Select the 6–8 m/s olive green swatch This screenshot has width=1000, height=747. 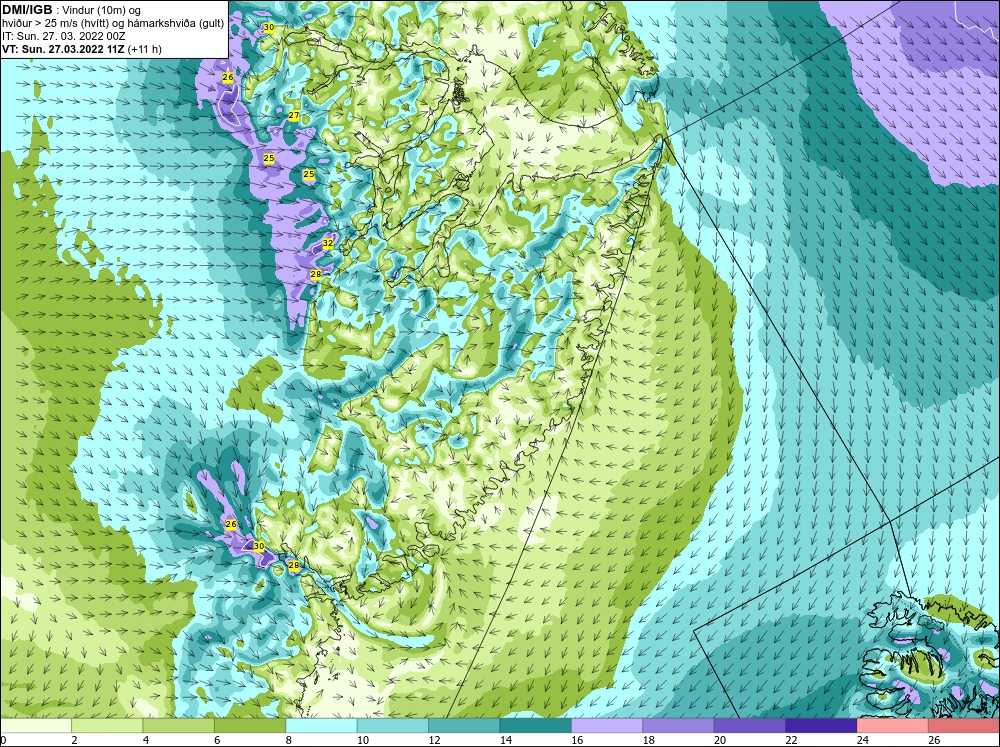click(x=250, y=726)
